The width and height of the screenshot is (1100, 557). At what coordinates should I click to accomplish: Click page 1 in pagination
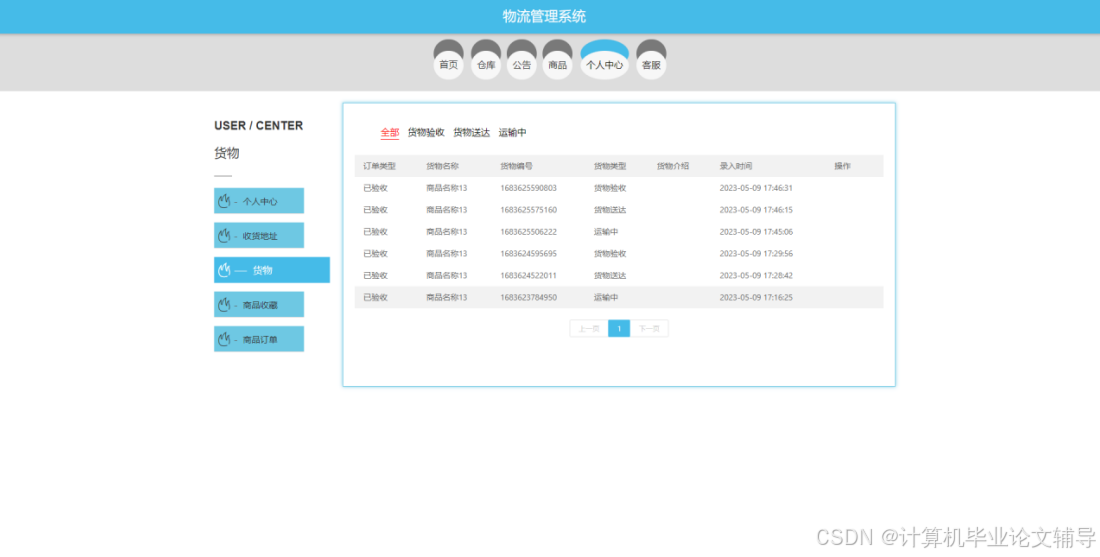pos(619,328)
